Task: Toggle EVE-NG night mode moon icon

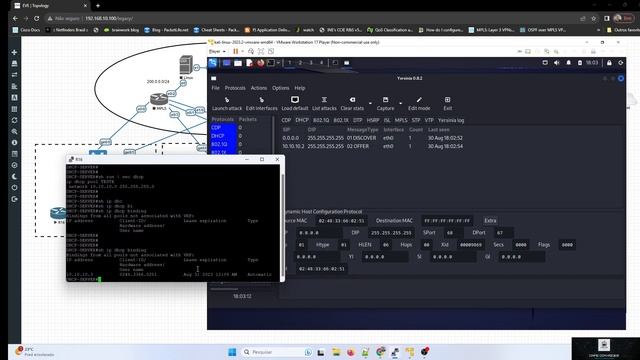Action: point(14,176)
